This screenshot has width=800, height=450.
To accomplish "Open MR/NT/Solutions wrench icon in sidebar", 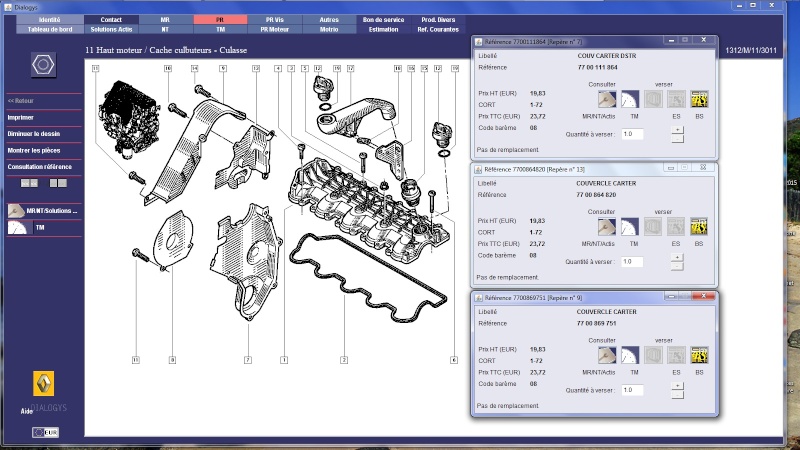I will 16,210.
